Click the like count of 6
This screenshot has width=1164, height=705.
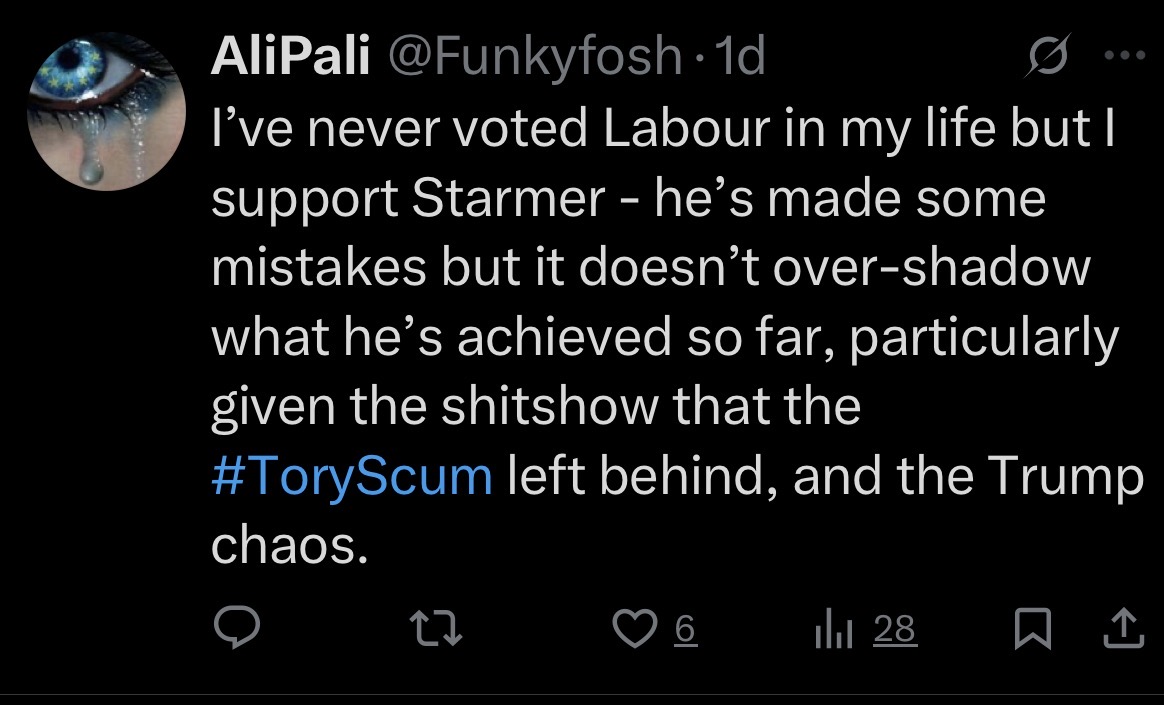click(685, 628)
